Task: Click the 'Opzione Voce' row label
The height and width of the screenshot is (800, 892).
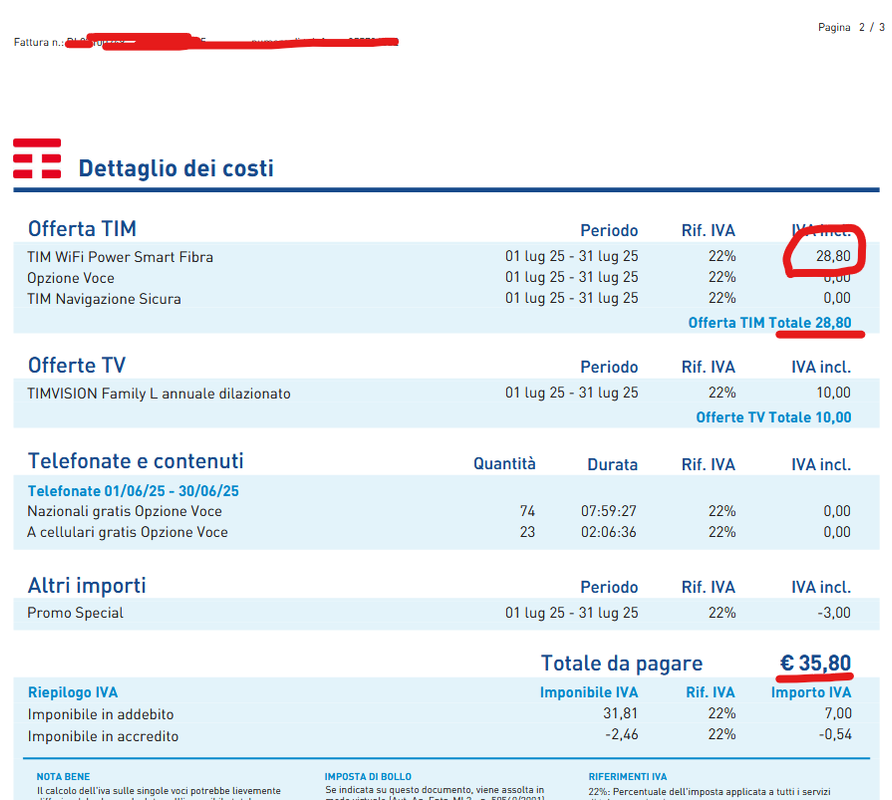Action: pyautogui.click(x=71, y=278)
